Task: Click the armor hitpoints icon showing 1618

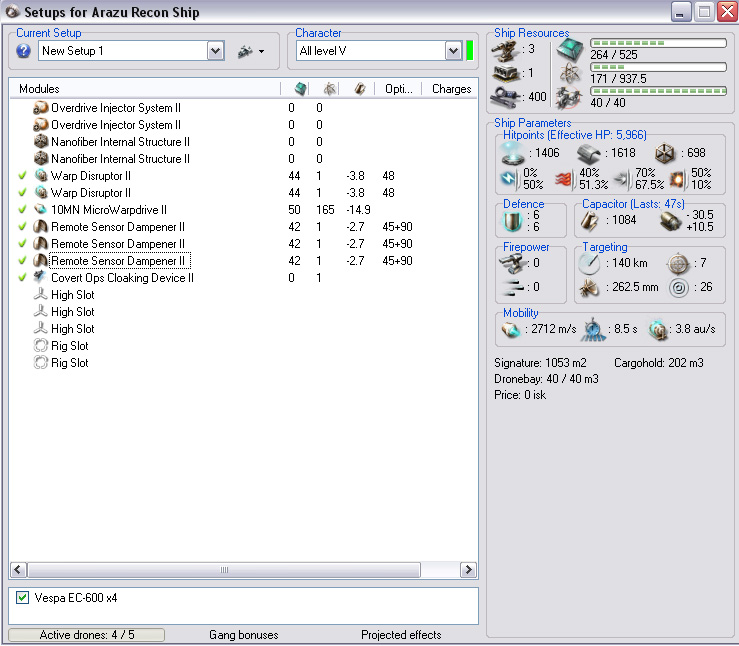Action: click(589, 153)
